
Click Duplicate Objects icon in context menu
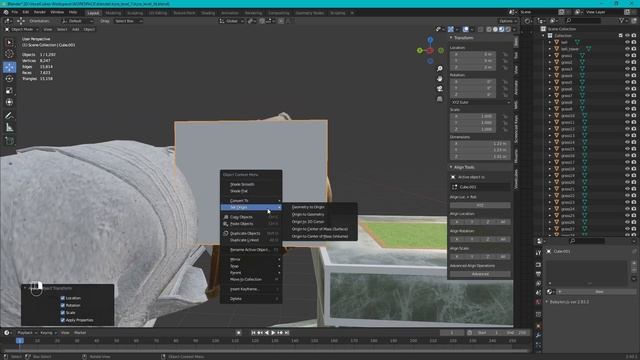(x=226, y=233)
